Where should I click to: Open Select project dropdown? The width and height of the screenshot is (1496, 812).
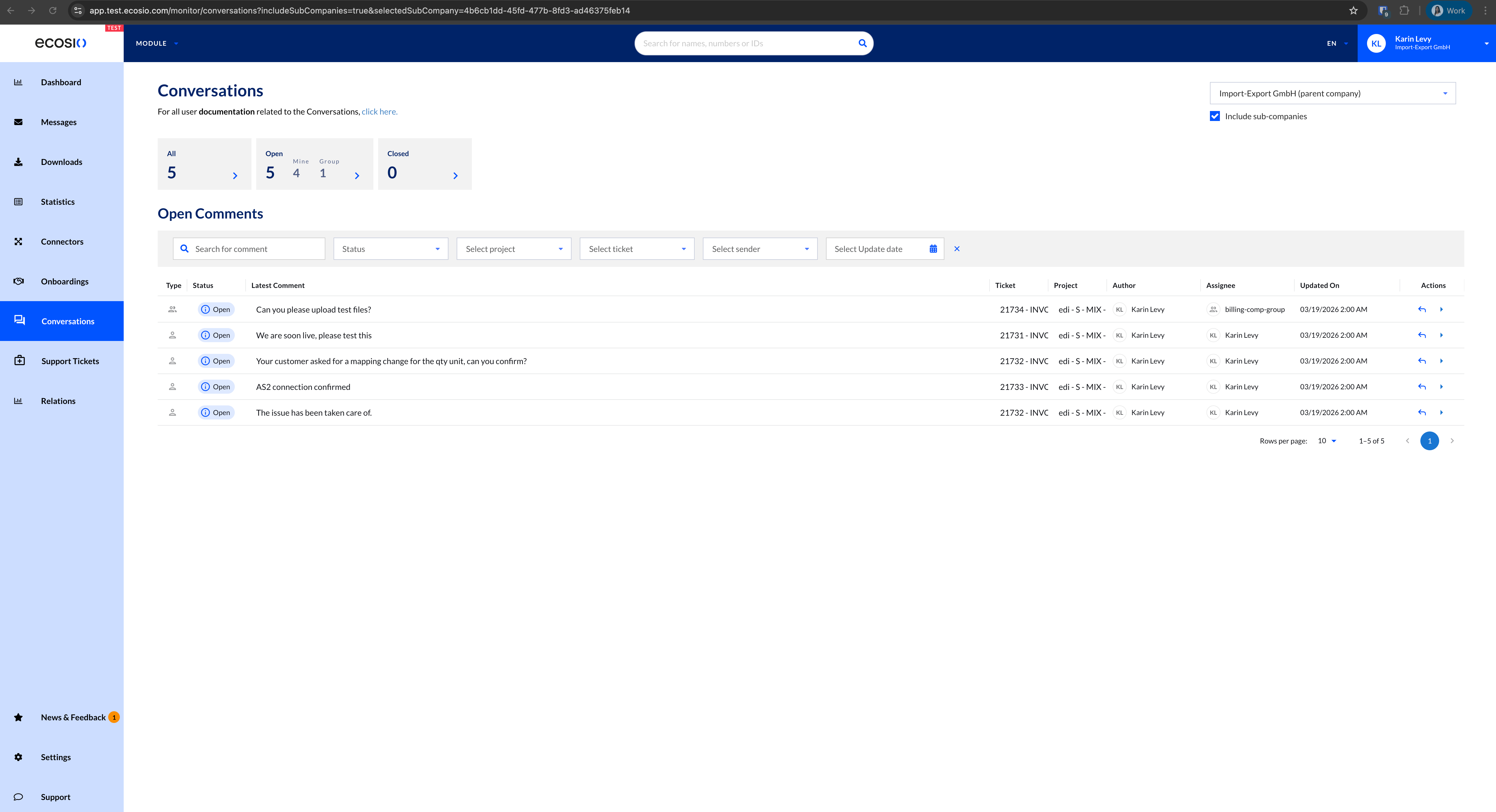click(x=514, y=248)
